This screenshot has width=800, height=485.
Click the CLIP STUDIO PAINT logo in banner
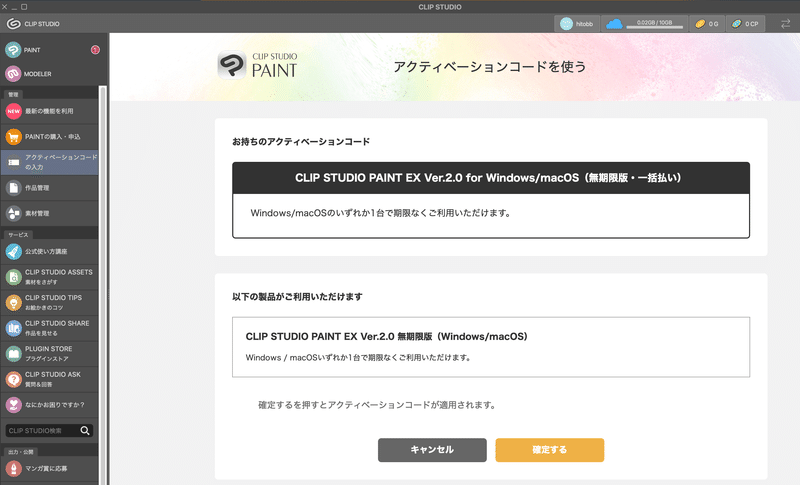click(257, 65)
